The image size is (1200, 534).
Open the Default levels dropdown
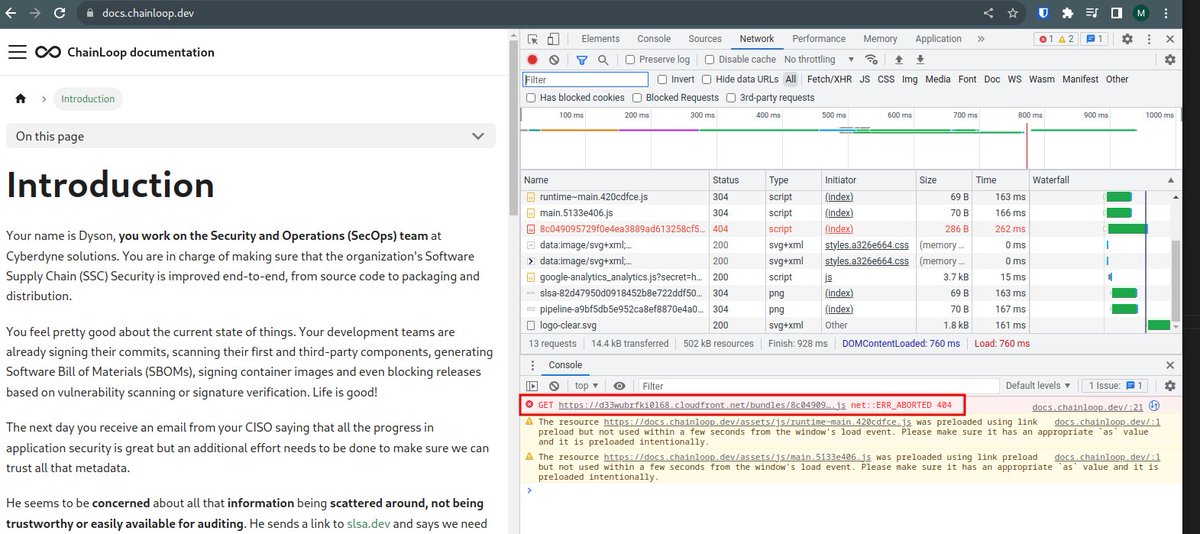coord(1037,386)
